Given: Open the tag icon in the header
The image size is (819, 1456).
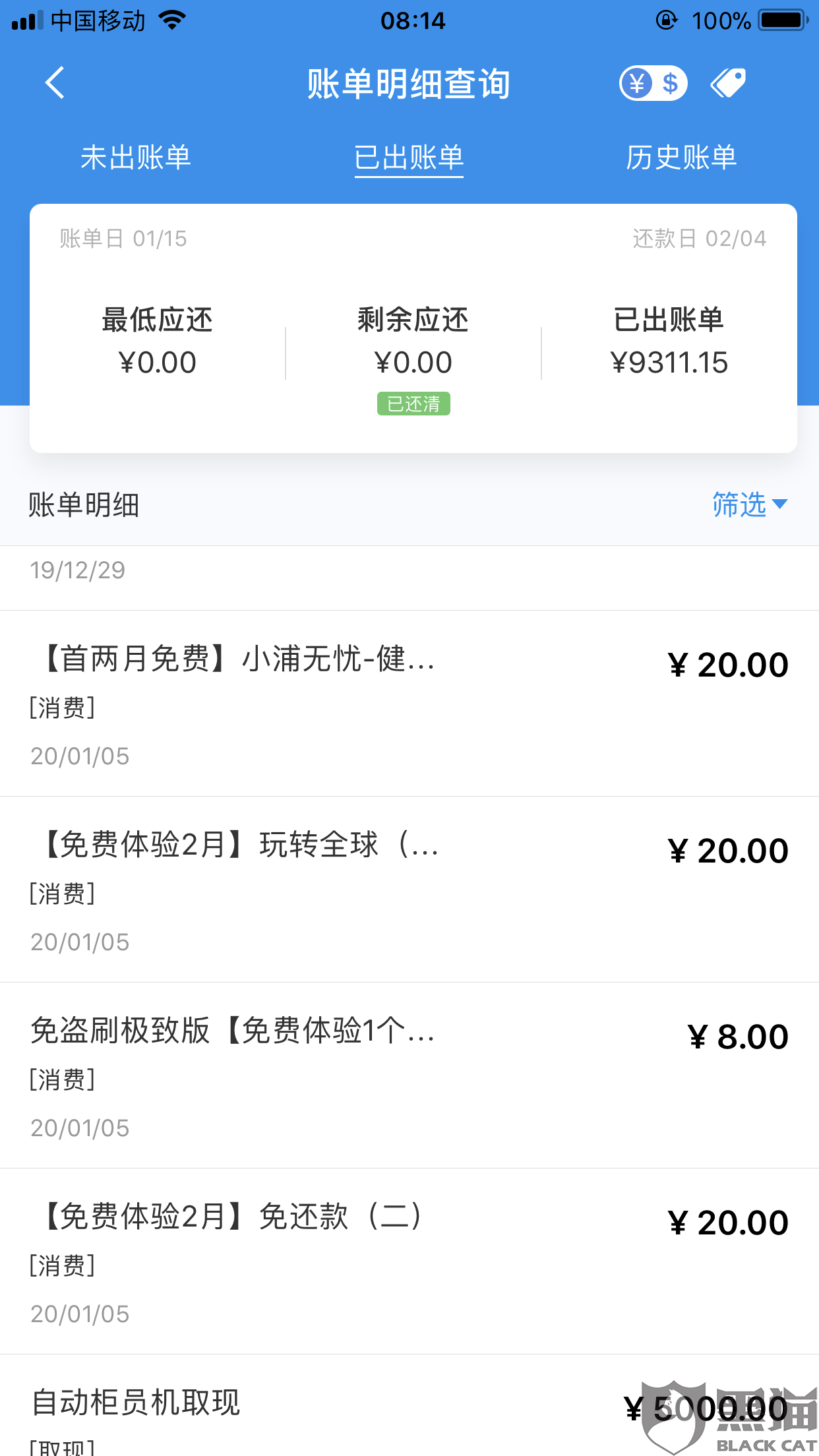Looking at the screenshot, I should coord(727,83).
